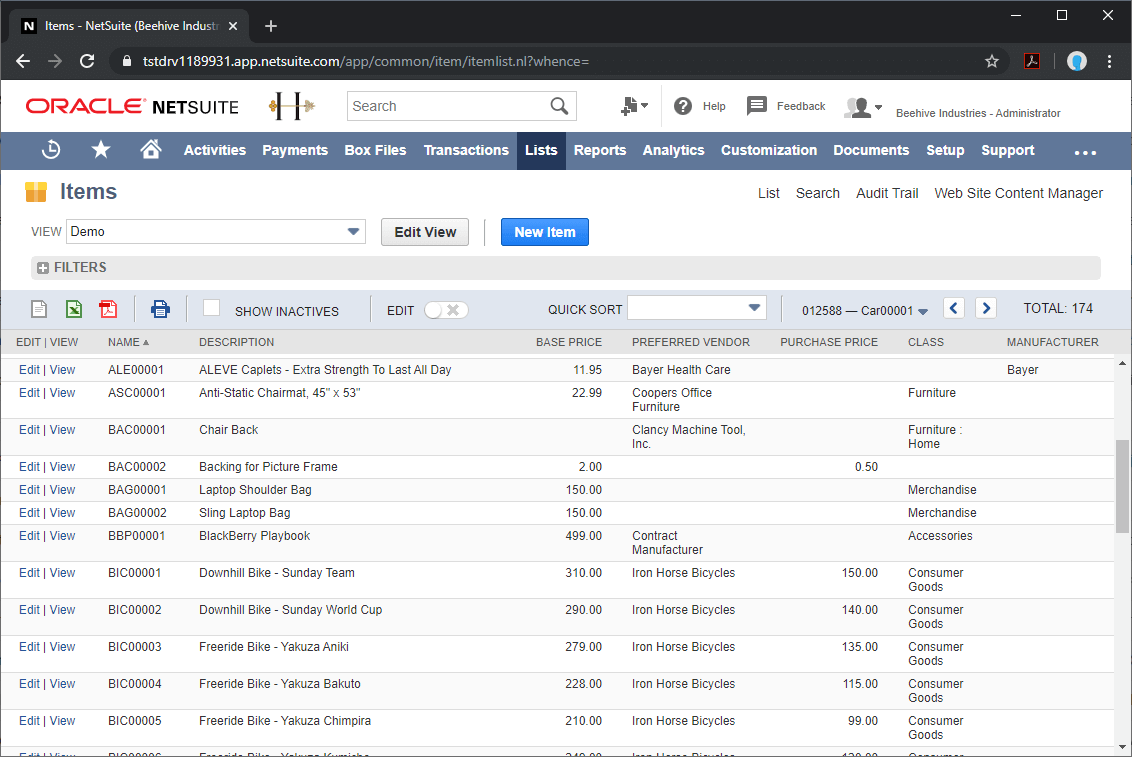Screen dimensions: 1132x757
Task: Go to the Home icon
Action: pos(151,150)
